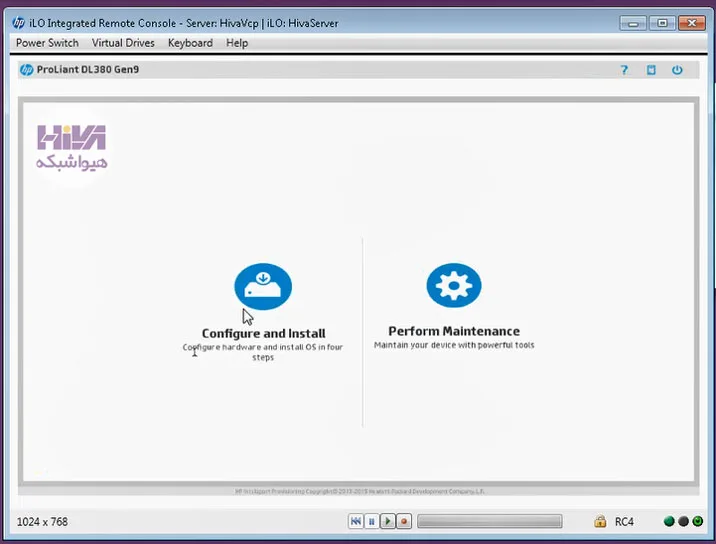Open the Help menu

237,43
